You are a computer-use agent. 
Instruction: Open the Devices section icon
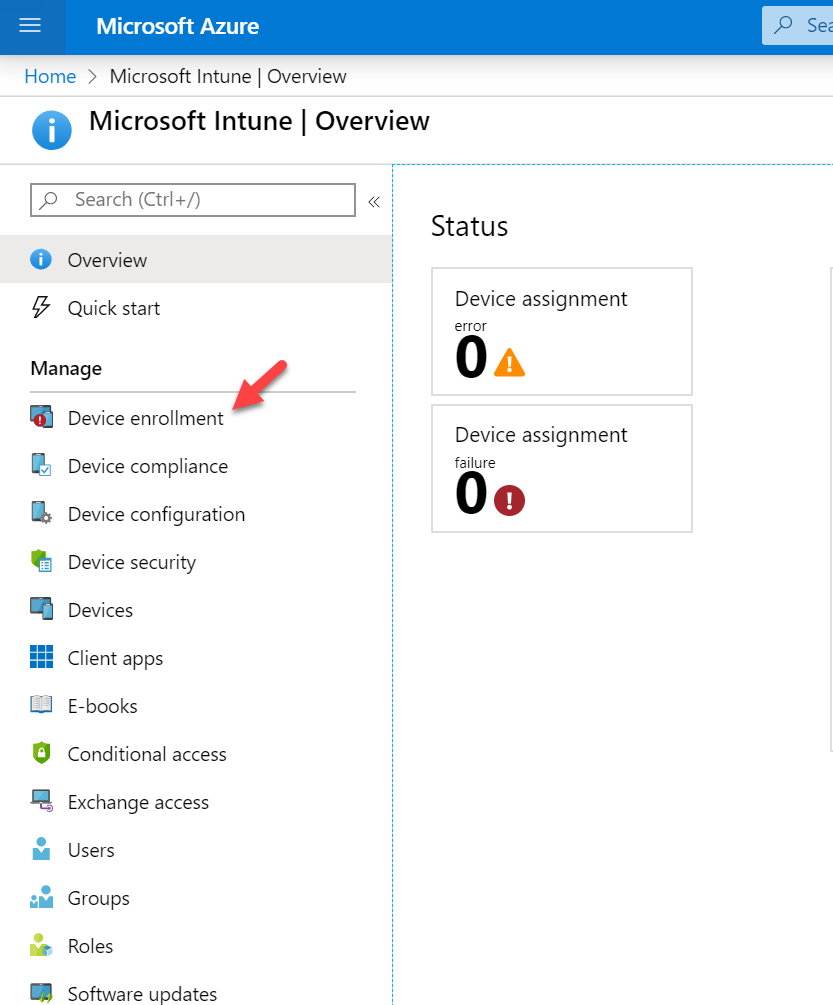[x=42, y=610]
